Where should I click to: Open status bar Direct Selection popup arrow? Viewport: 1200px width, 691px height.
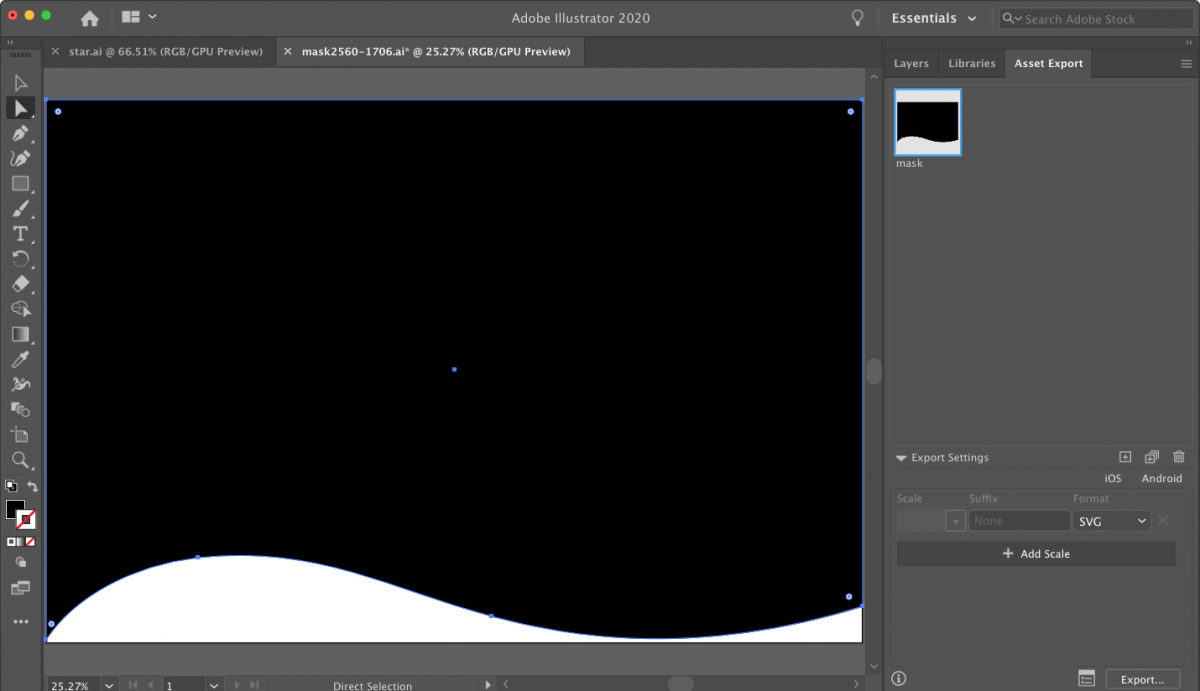488,685
